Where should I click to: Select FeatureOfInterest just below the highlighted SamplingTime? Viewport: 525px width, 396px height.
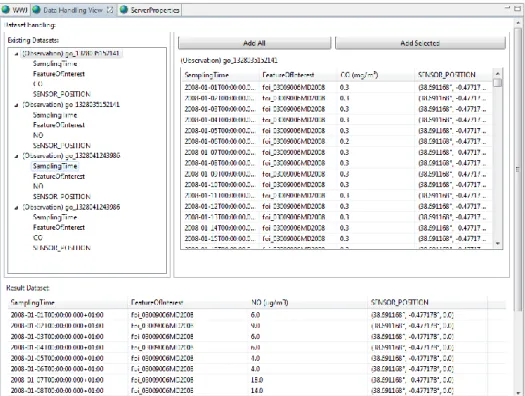pos(59,176)
